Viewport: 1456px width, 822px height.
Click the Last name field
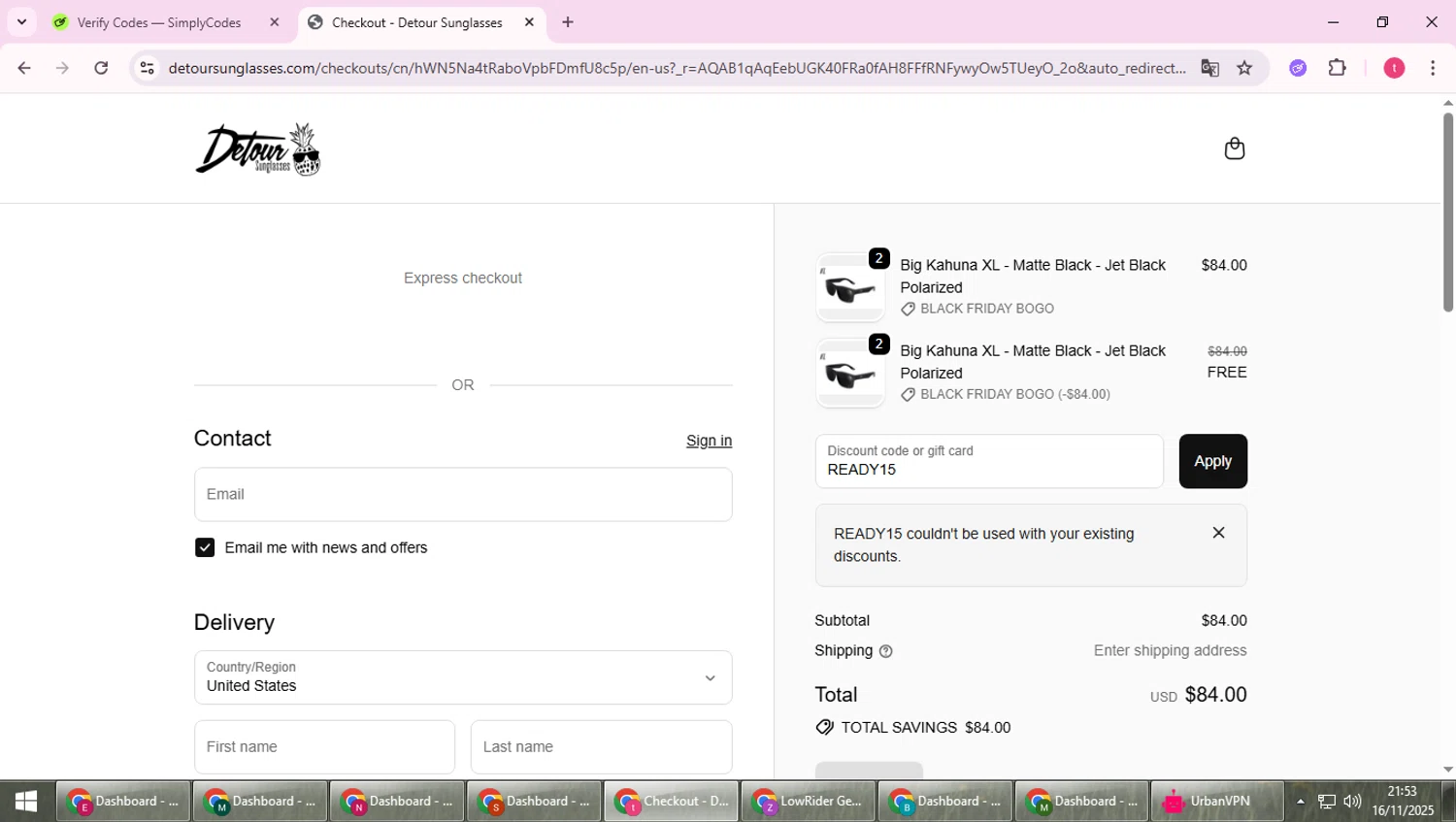[x=601, y=747]
